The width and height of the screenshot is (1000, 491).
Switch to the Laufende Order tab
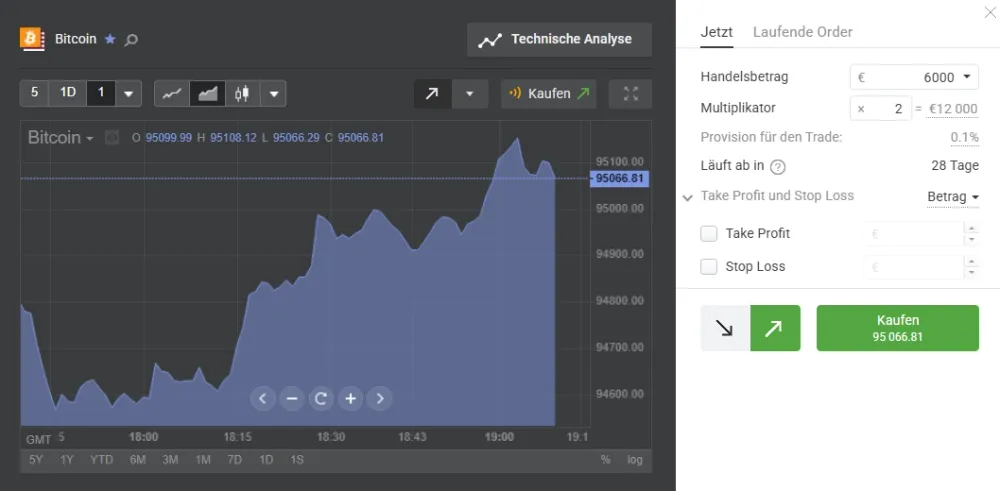802,32
